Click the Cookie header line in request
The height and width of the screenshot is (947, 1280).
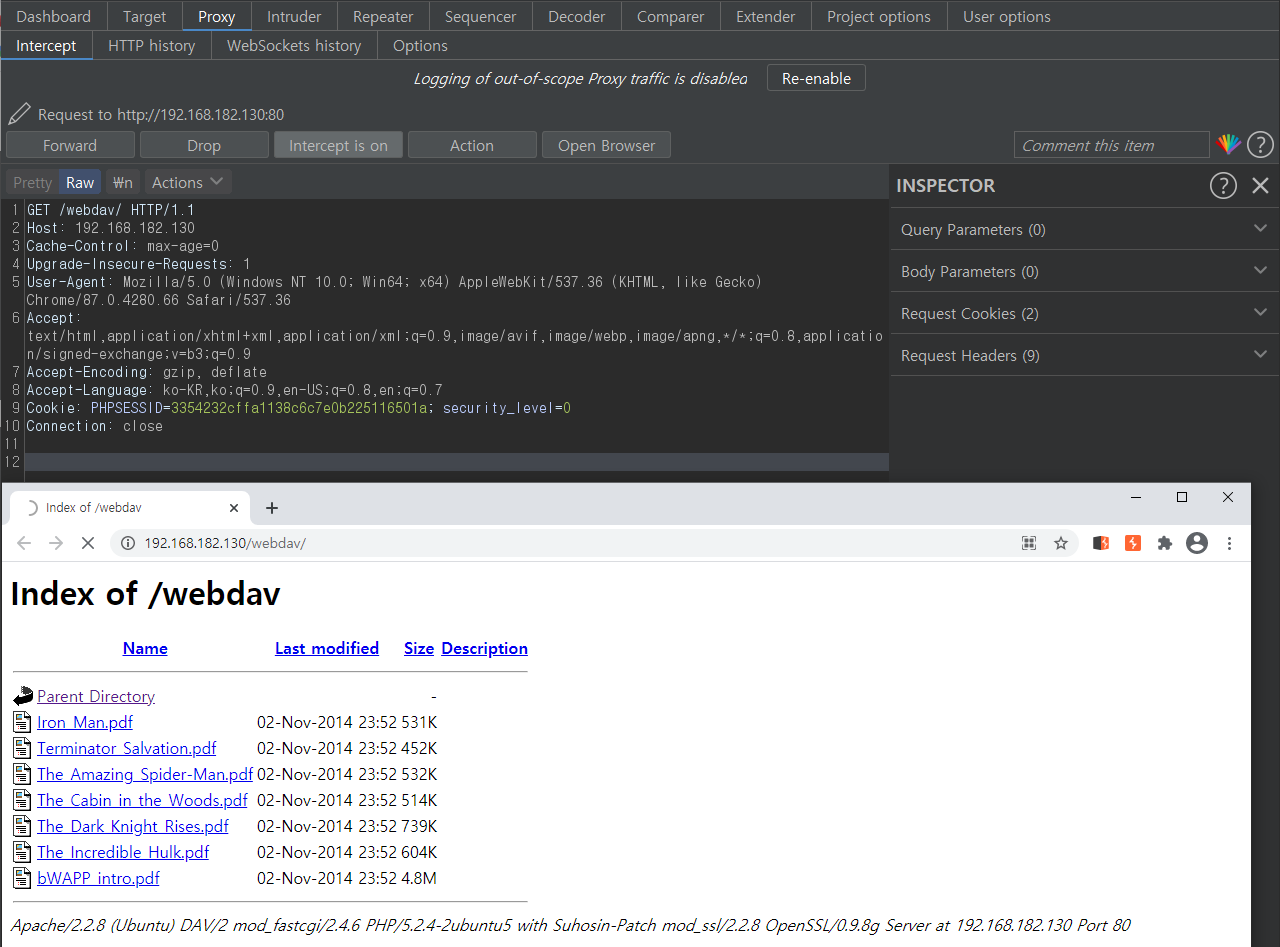tap(299, 408)
